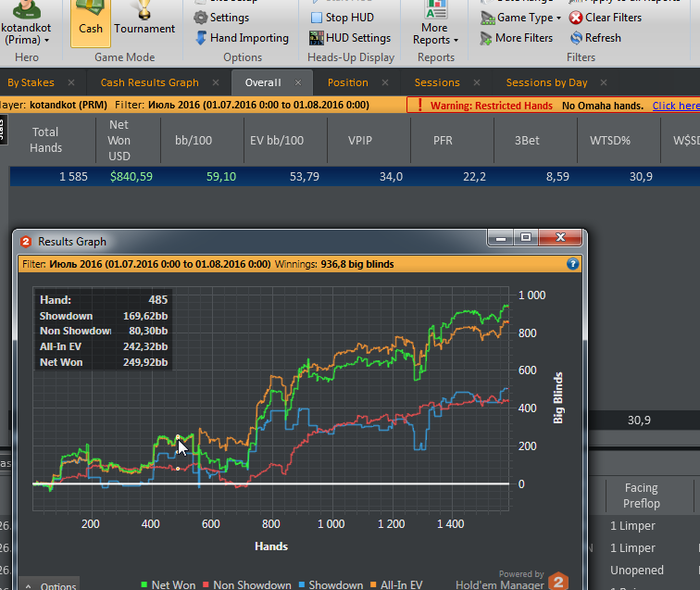Toggle Showdown legend series

pos(331,585)
